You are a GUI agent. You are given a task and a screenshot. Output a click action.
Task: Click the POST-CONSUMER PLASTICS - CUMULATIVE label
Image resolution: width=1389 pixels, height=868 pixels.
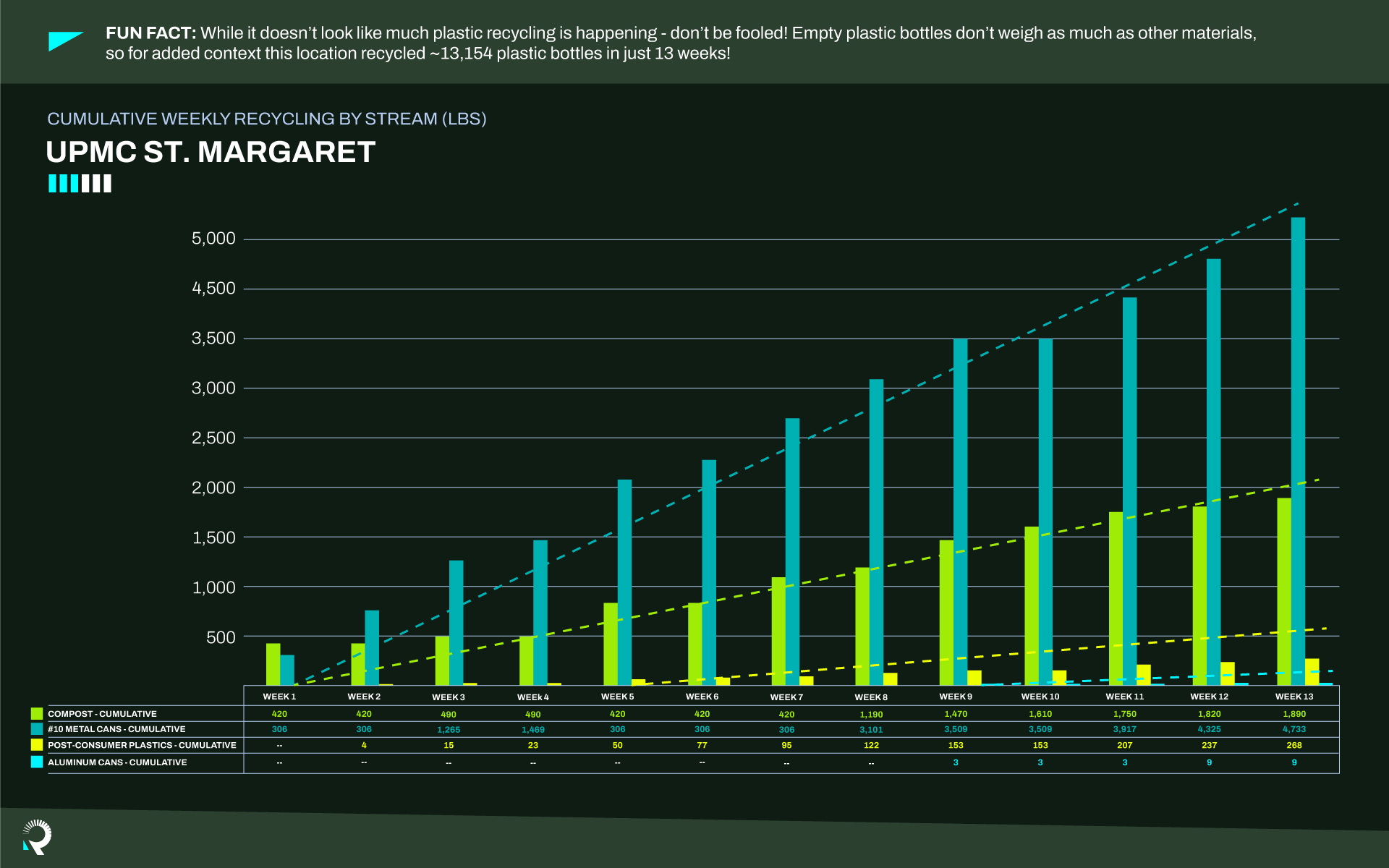(142, 745)
